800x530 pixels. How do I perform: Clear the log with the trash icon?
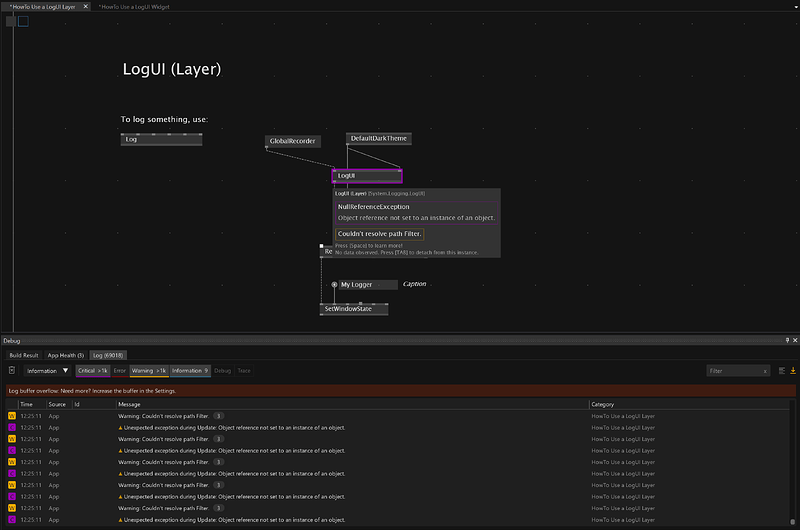point(12,370)
